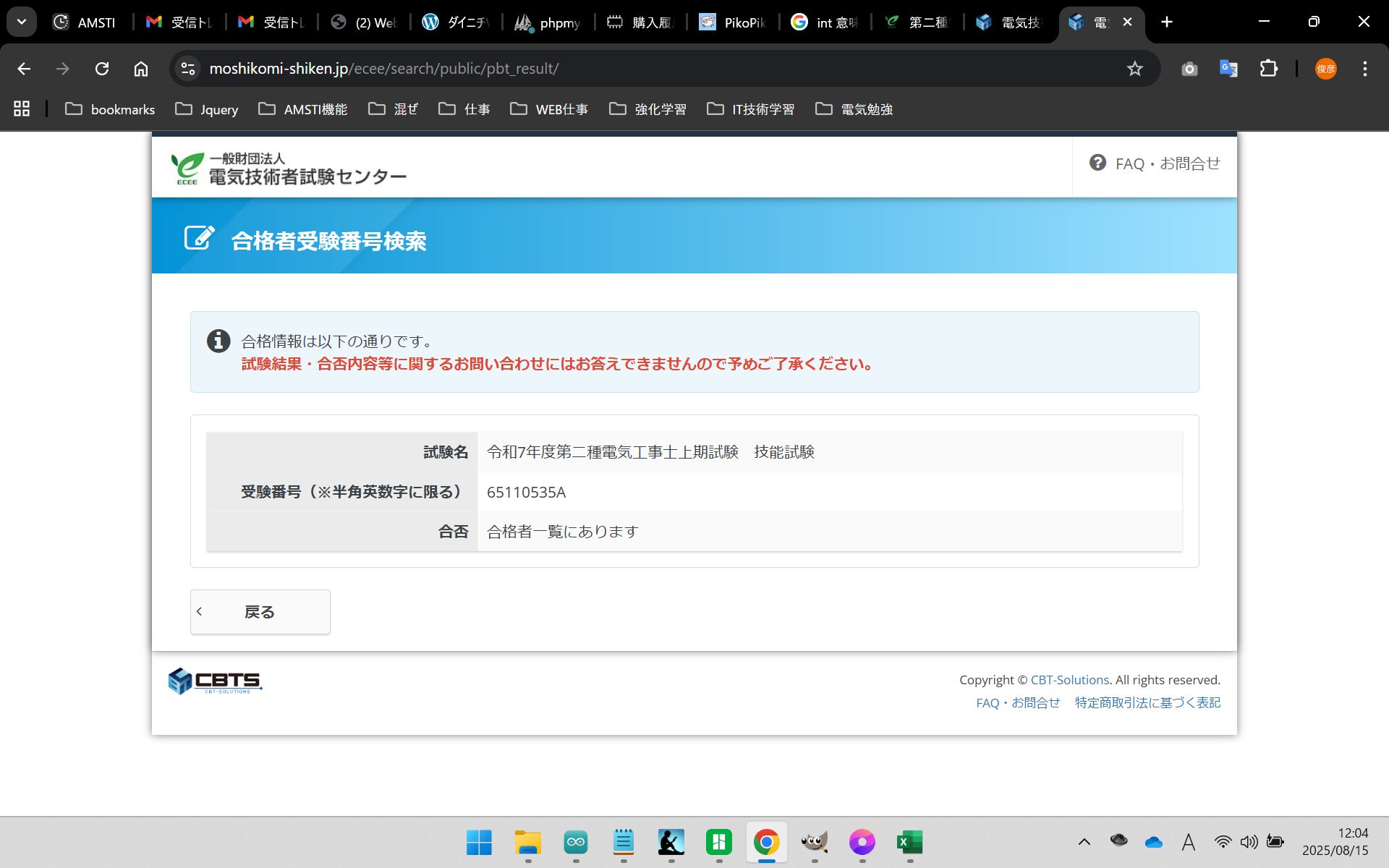
Task: Open the extensions puzzle icon
Action: click(x=1268, y=69)
